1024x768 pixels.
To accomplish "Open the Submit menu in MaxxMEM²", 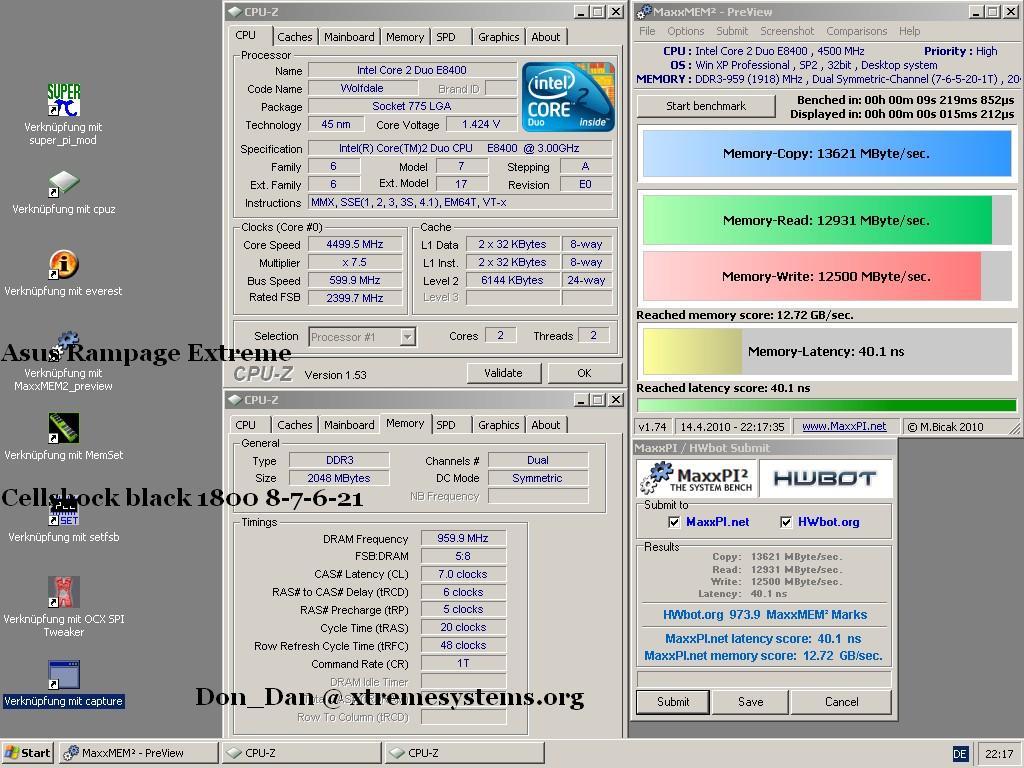I will click(x=732, y=31).
